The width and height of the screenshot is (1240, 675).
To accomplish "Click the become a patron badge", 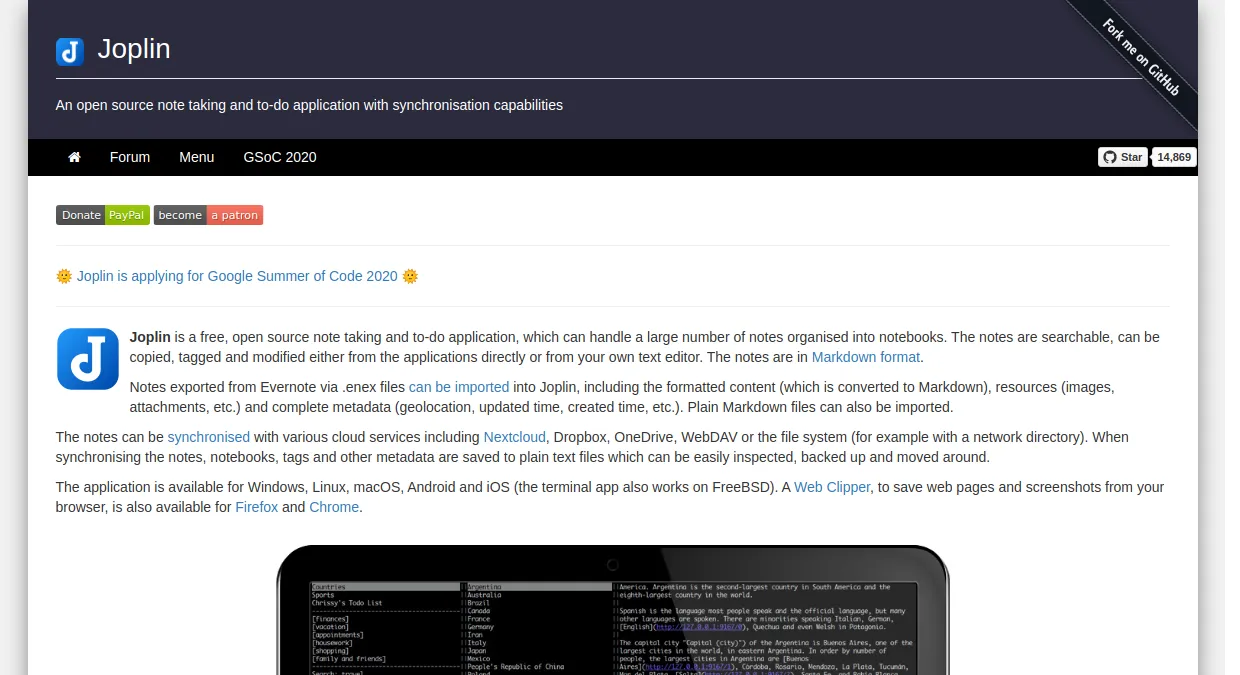I will tap(208, 215).
